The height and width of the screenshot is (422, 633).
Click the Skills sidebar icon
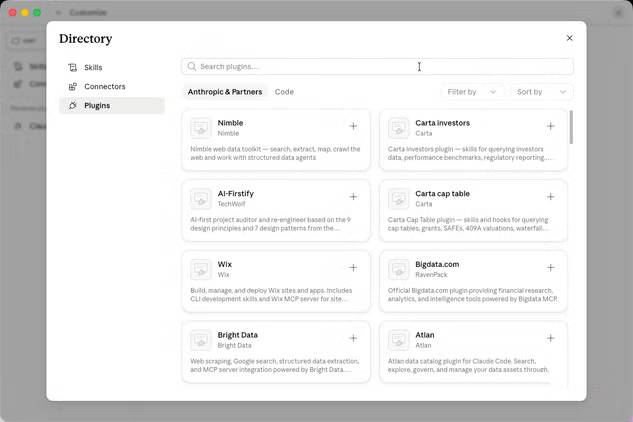(73, 67)
